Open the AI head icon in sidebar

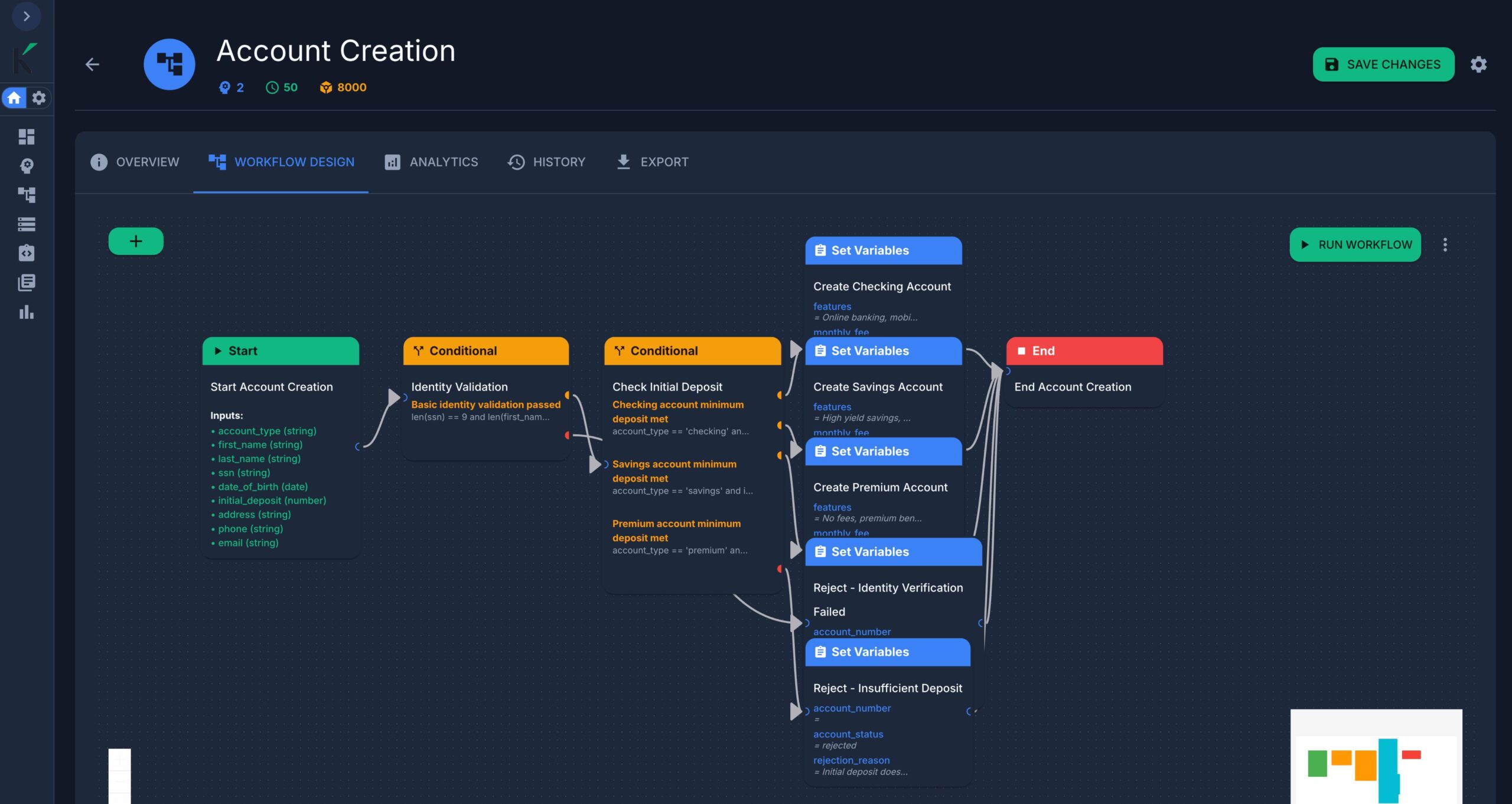click(27, 166)
